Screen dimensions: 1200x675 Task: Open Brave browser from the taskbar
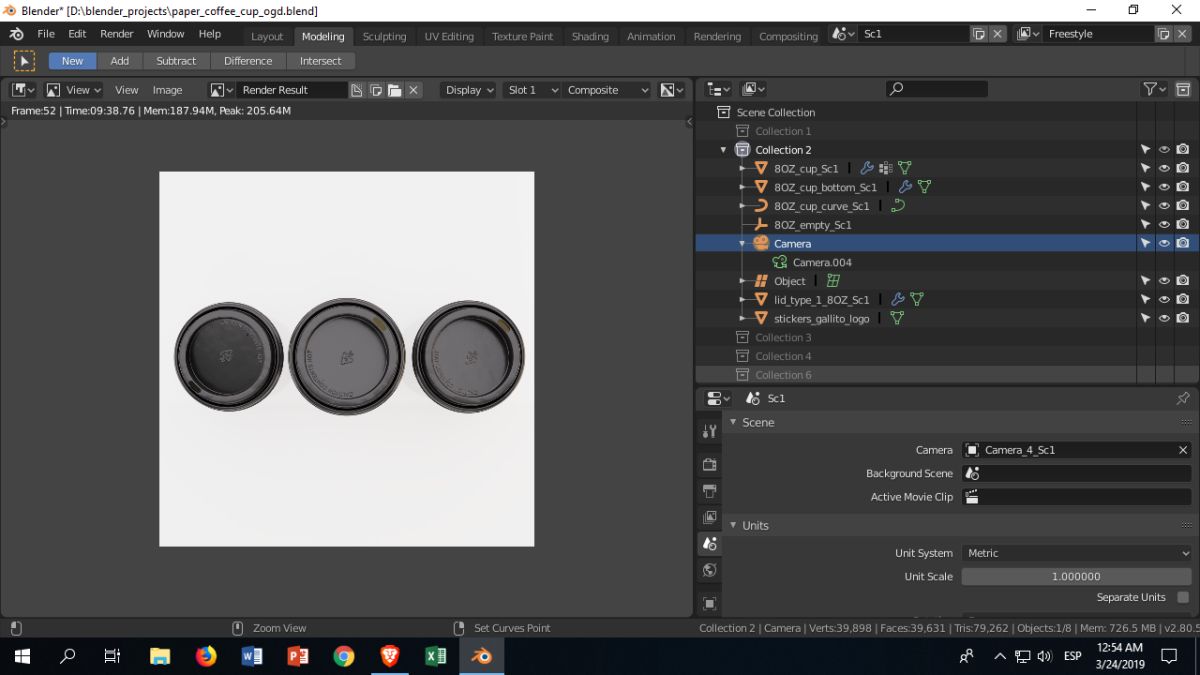[390, 656]
